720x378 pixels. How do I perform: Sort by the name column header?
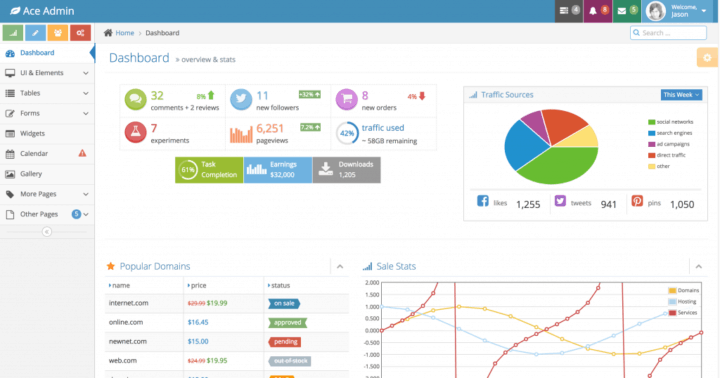click(x=144, y=285)
